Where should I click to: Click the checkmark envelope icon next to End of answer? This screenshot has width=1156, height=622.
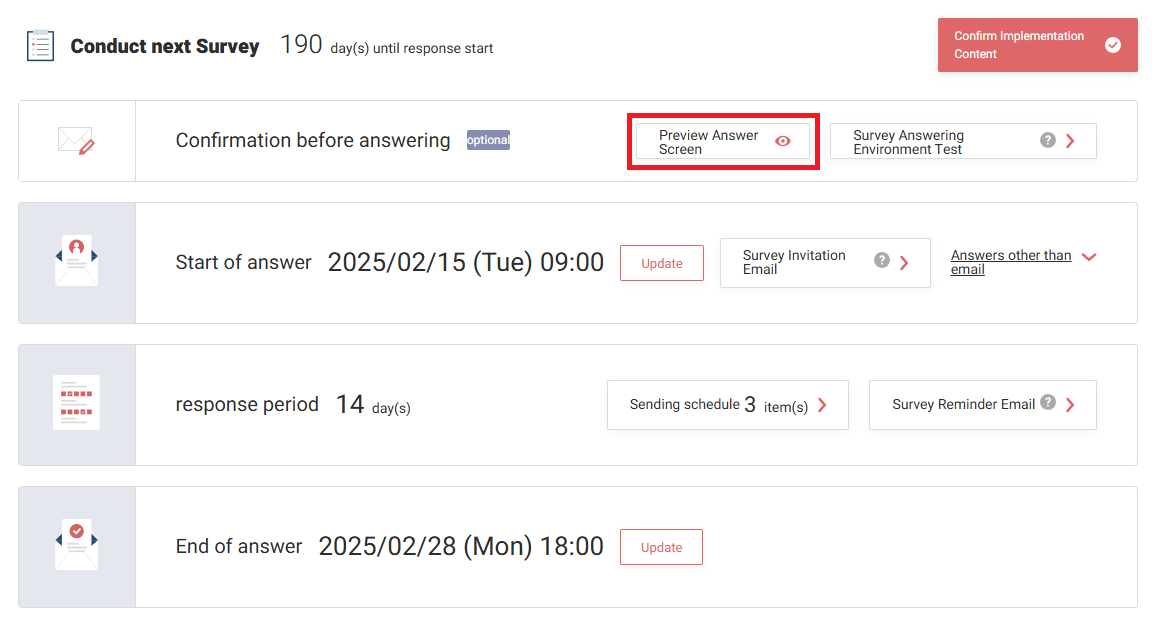[76, 543]
